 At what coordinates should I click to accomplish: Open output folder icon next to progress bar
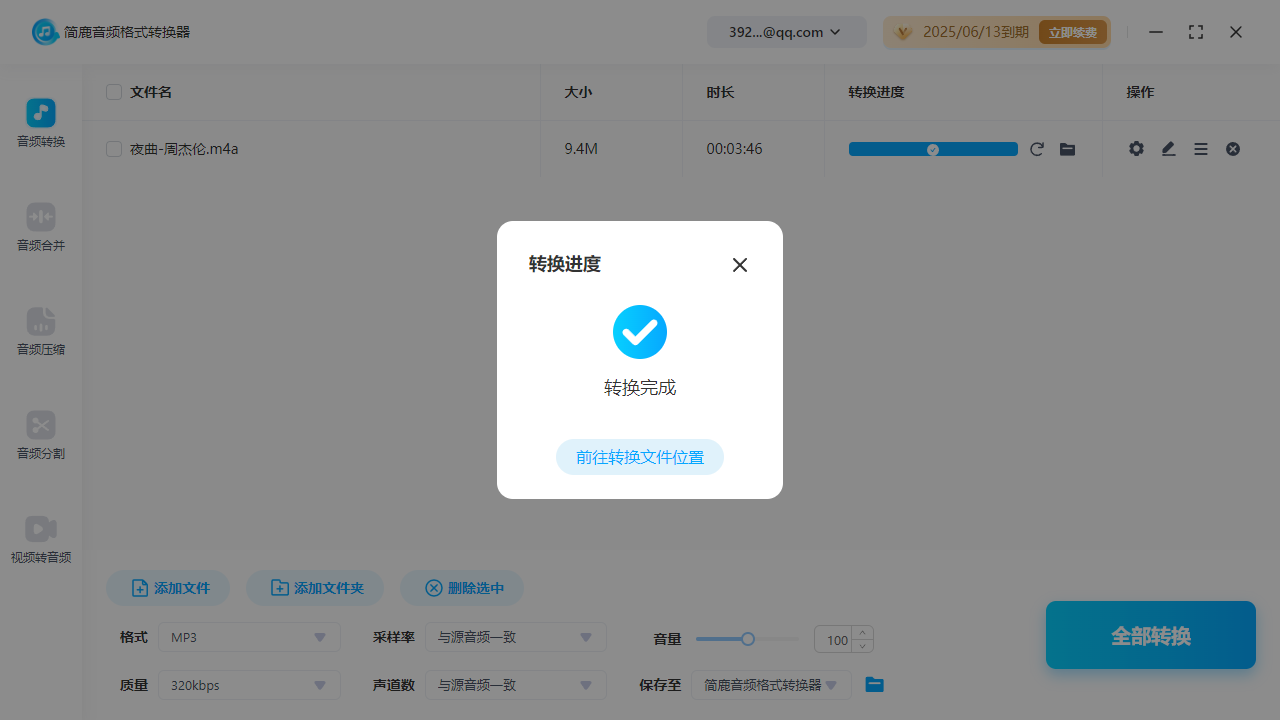click(1067, 148)
